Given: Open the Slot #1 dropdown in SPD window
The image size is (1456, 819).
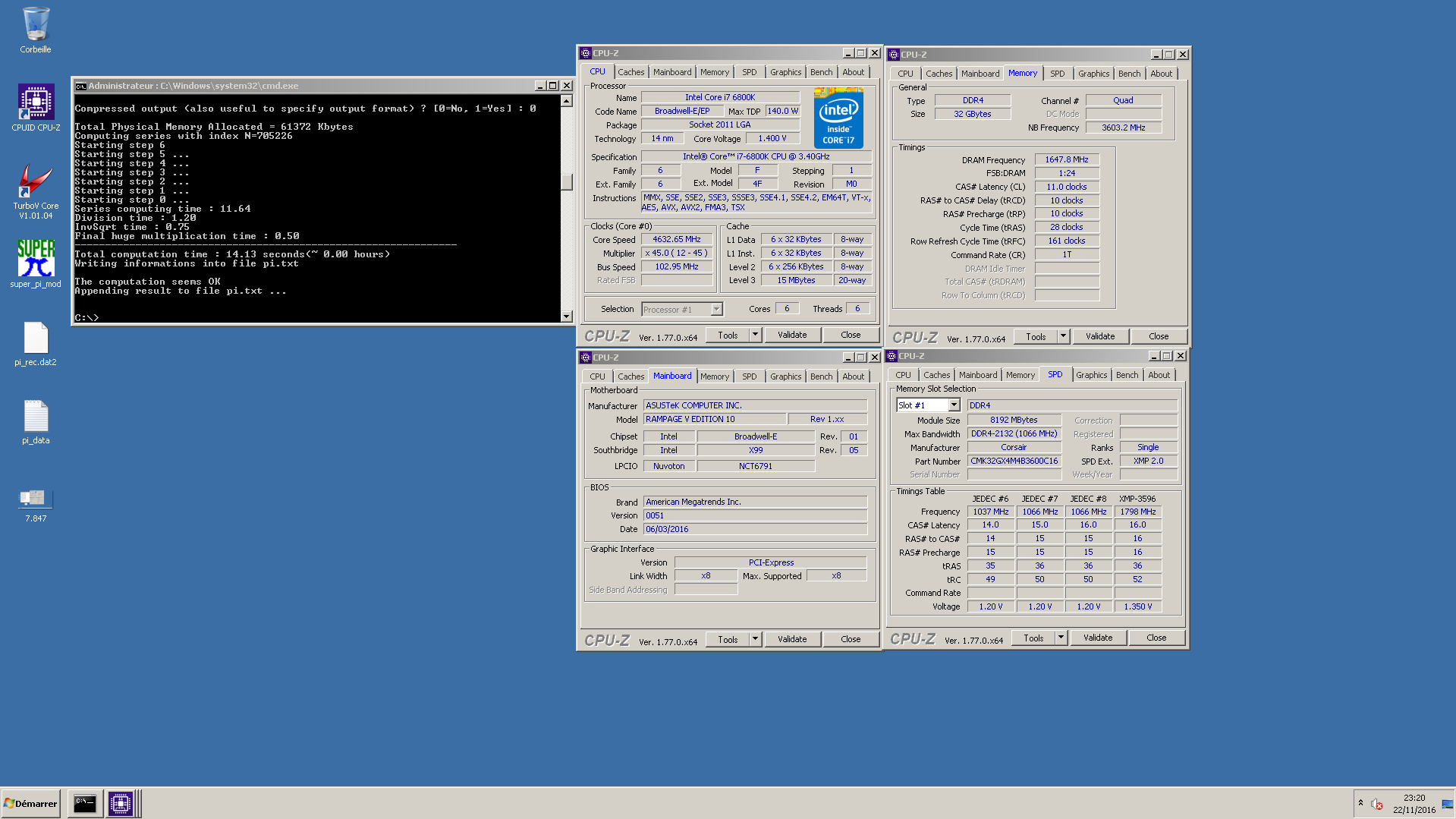Looking at the screenshot, I should (x=954, y=405).
